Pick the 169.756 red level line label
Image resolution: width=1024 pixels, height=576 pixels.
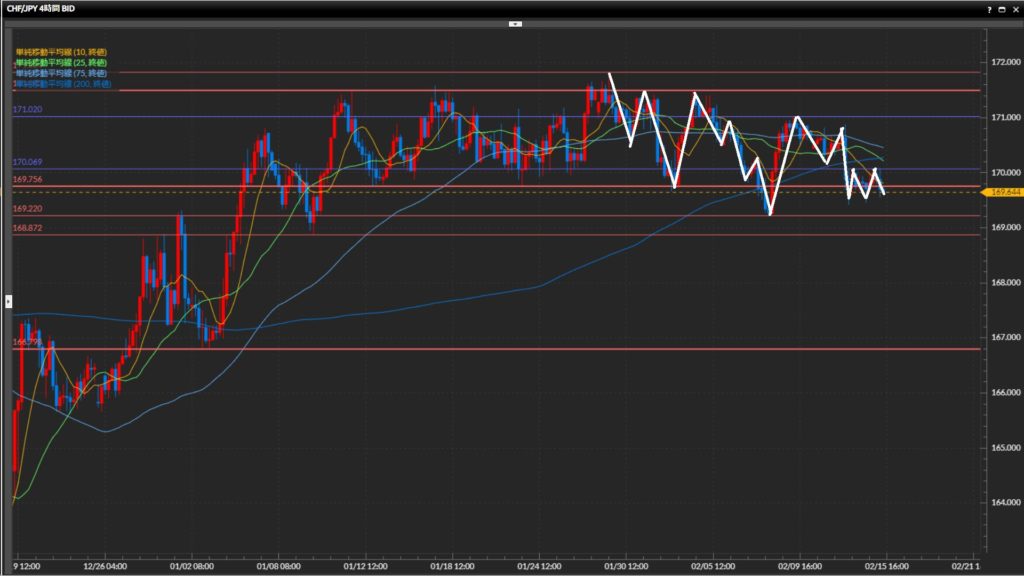point(27,179)
